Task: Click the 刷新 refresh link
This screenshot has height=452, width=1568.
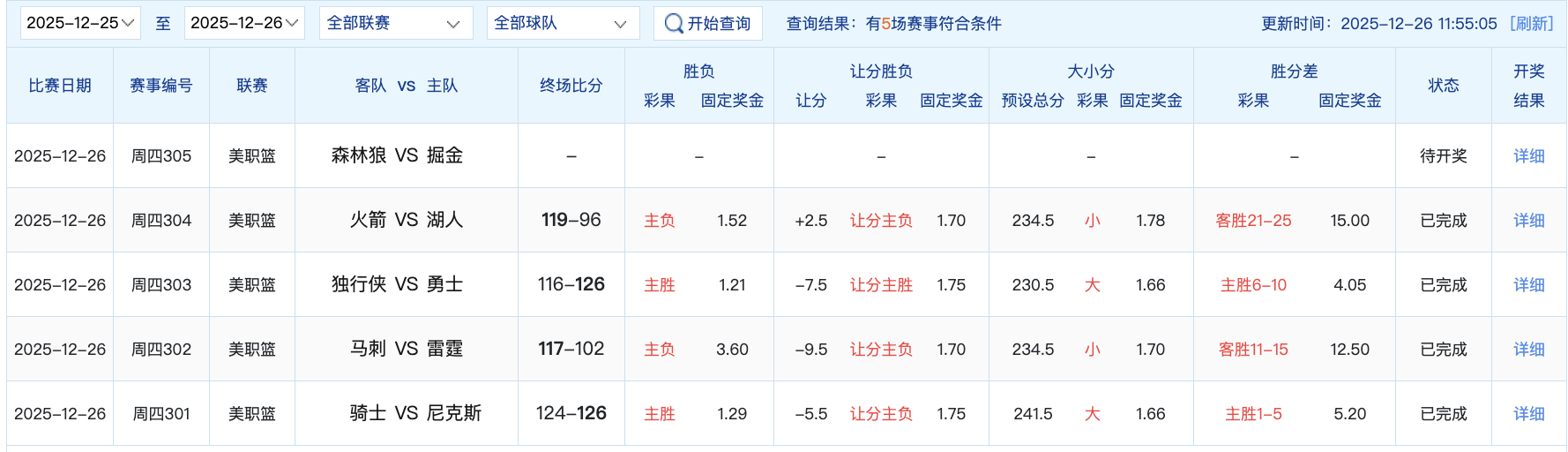Action: [x=1531, y=24]
